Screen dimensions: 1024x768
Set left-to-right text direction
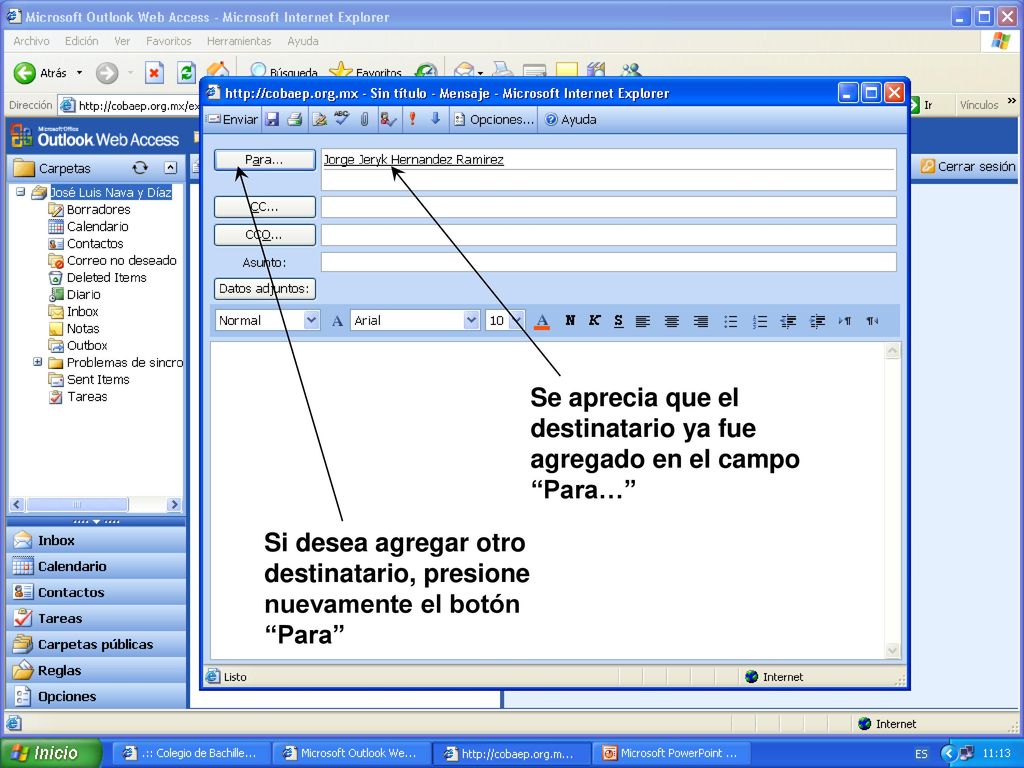(x=845, y=321)
